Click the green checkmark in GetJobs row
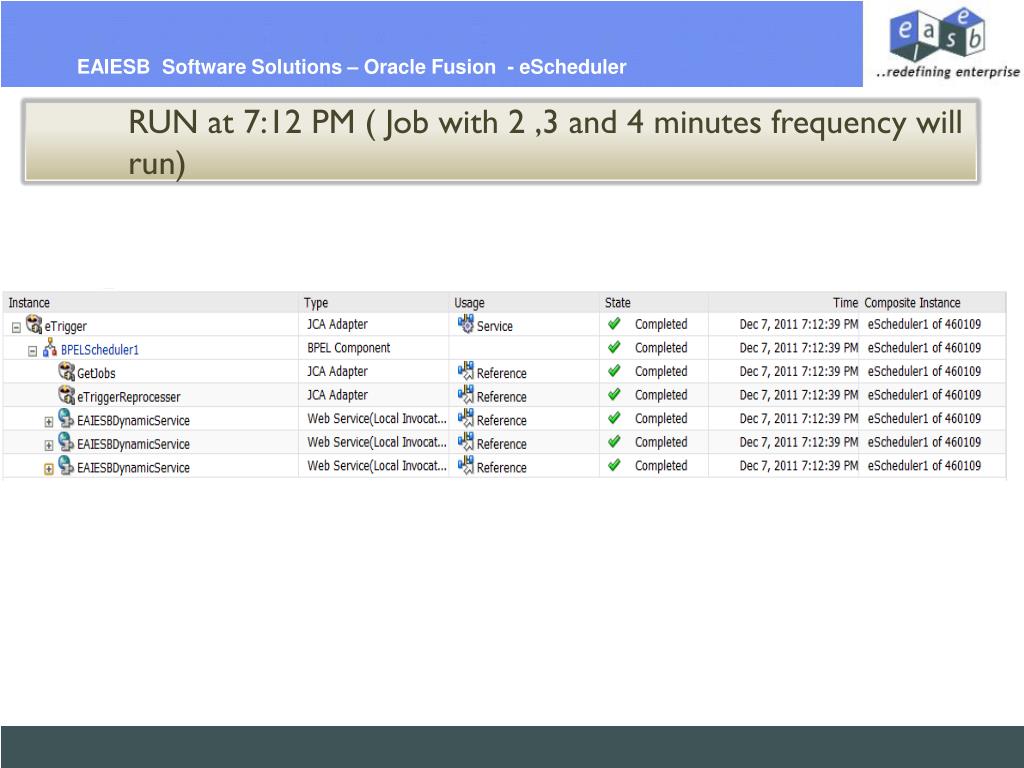This screenshot has width=1024, height=768. 614,371
